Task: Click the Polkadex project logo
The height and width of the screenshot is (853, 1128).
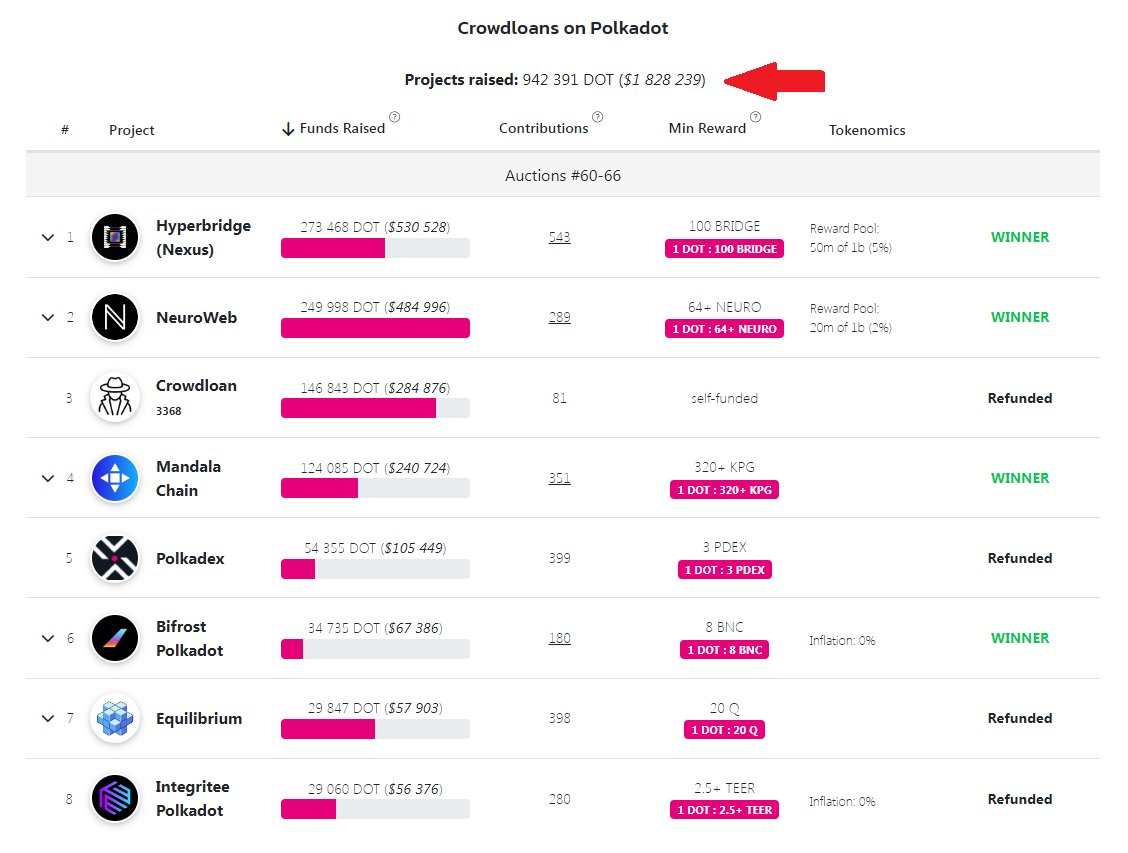Action: [x=114, y=558]
